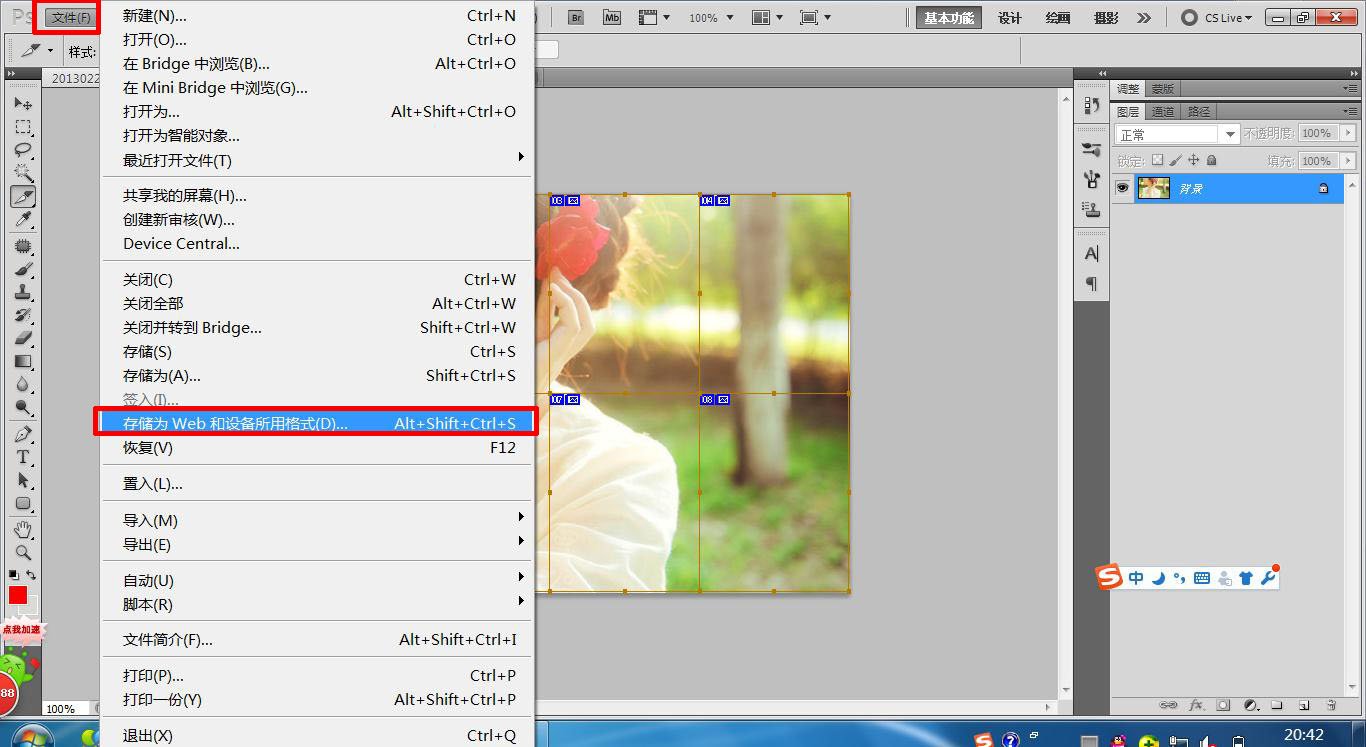Viewport: 1366px width, 747px height.
Task: Click 存储为 Web 和设备所用格式 menu item
Action: [316, 423]
